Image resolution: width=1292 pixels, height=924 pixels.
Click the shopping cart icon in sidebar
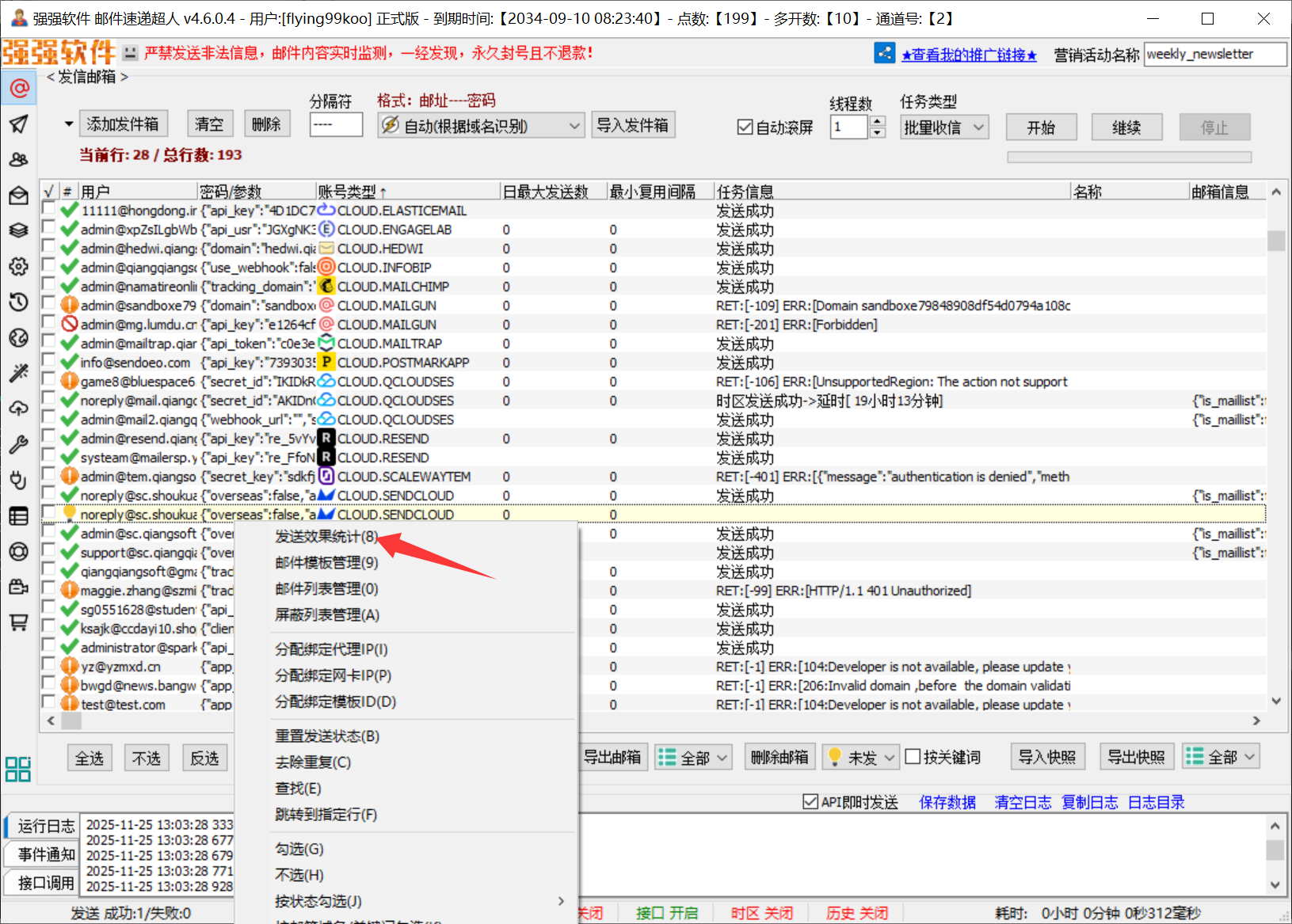click(x=19, y=622)
